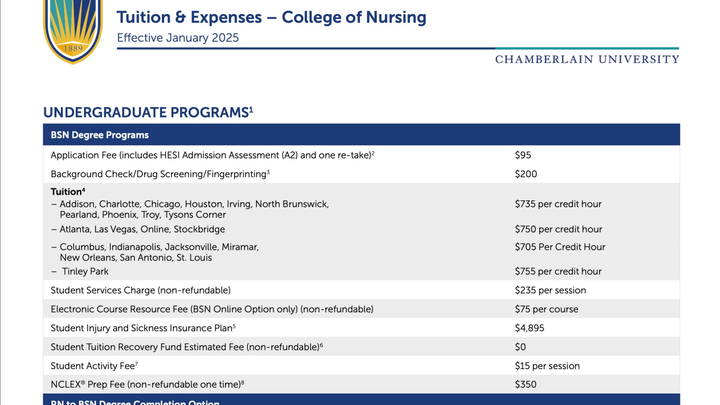Click the $4,895 insurance plan amount
Viewport: 720px width, 405px height.
point(529,328)
